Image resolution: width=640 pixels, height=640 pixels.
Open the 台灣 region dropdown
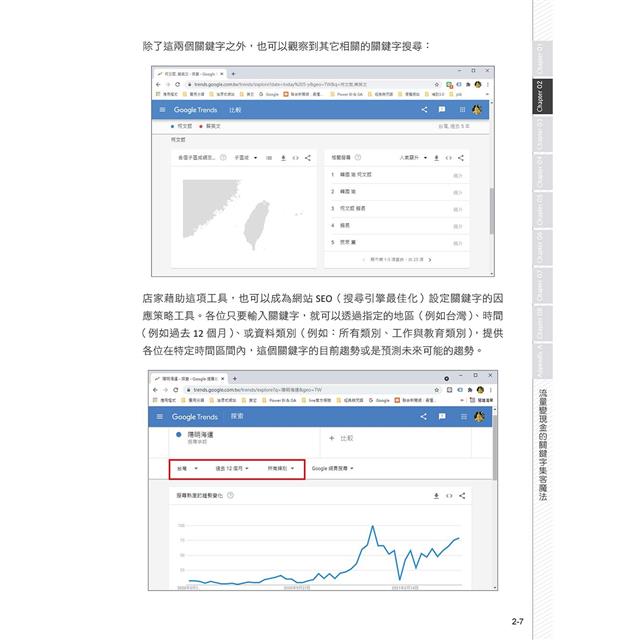[x=187, y=468]
